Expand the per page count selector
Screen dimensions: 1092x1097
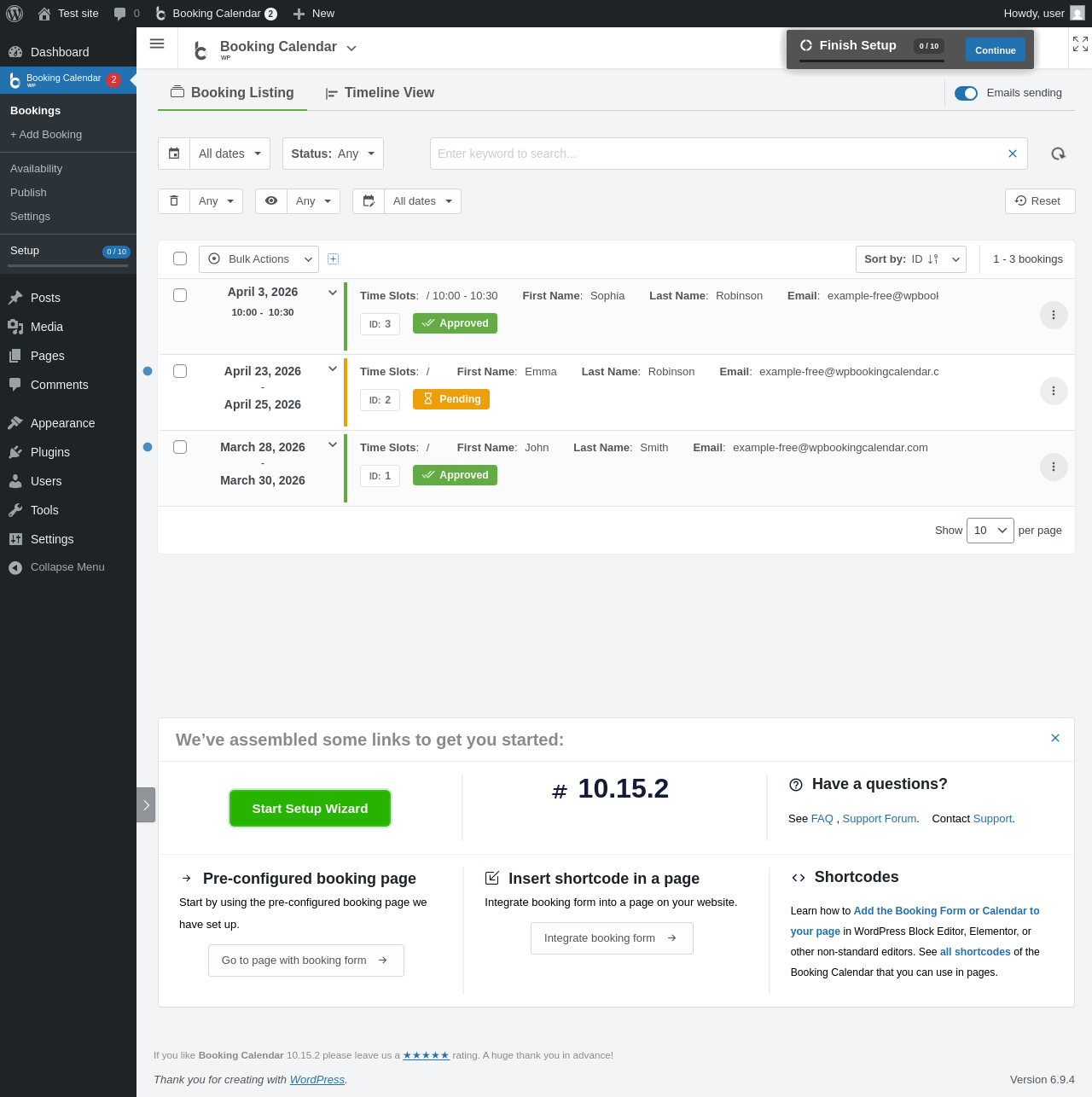point(990,531)
